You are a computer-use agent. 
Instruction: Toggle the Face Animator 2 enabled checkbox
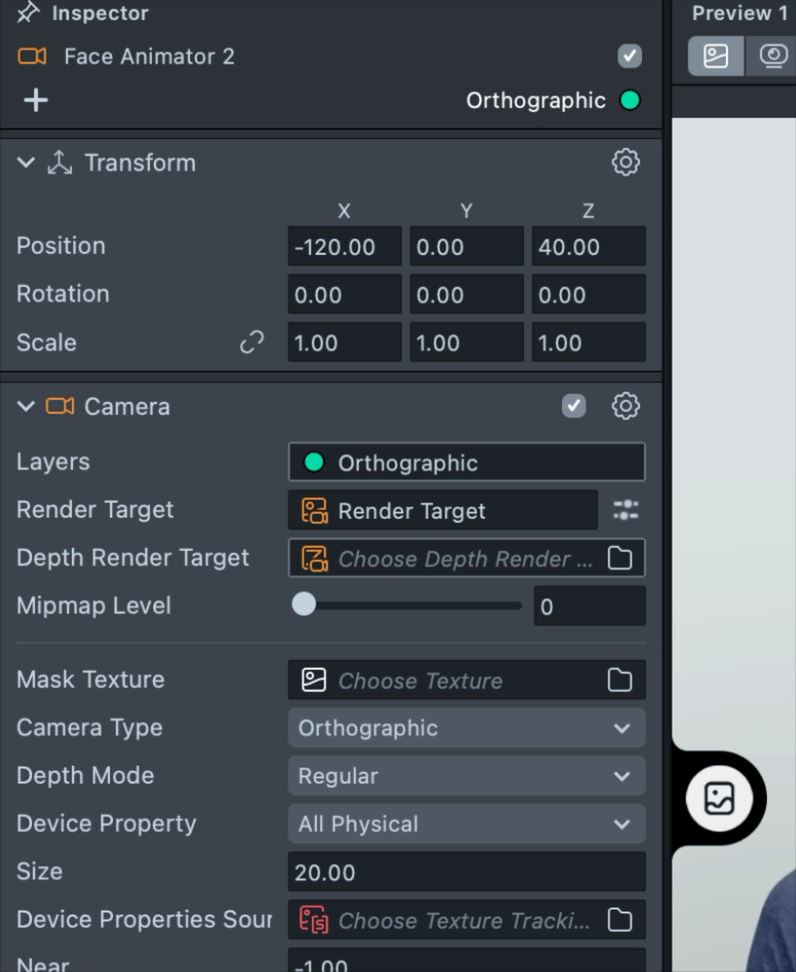click(x=629, y=56)
